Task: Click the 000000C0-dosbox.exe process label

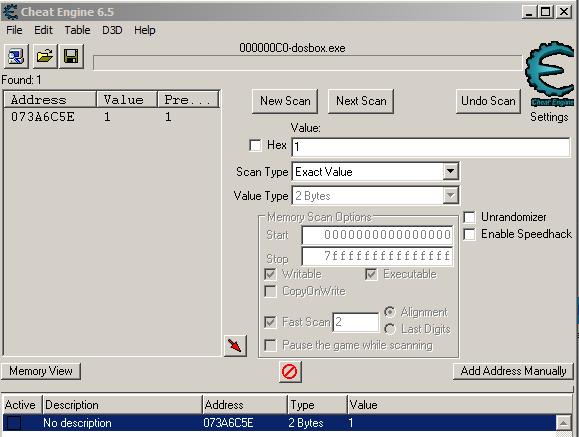Action: click(x=292, y=48)
